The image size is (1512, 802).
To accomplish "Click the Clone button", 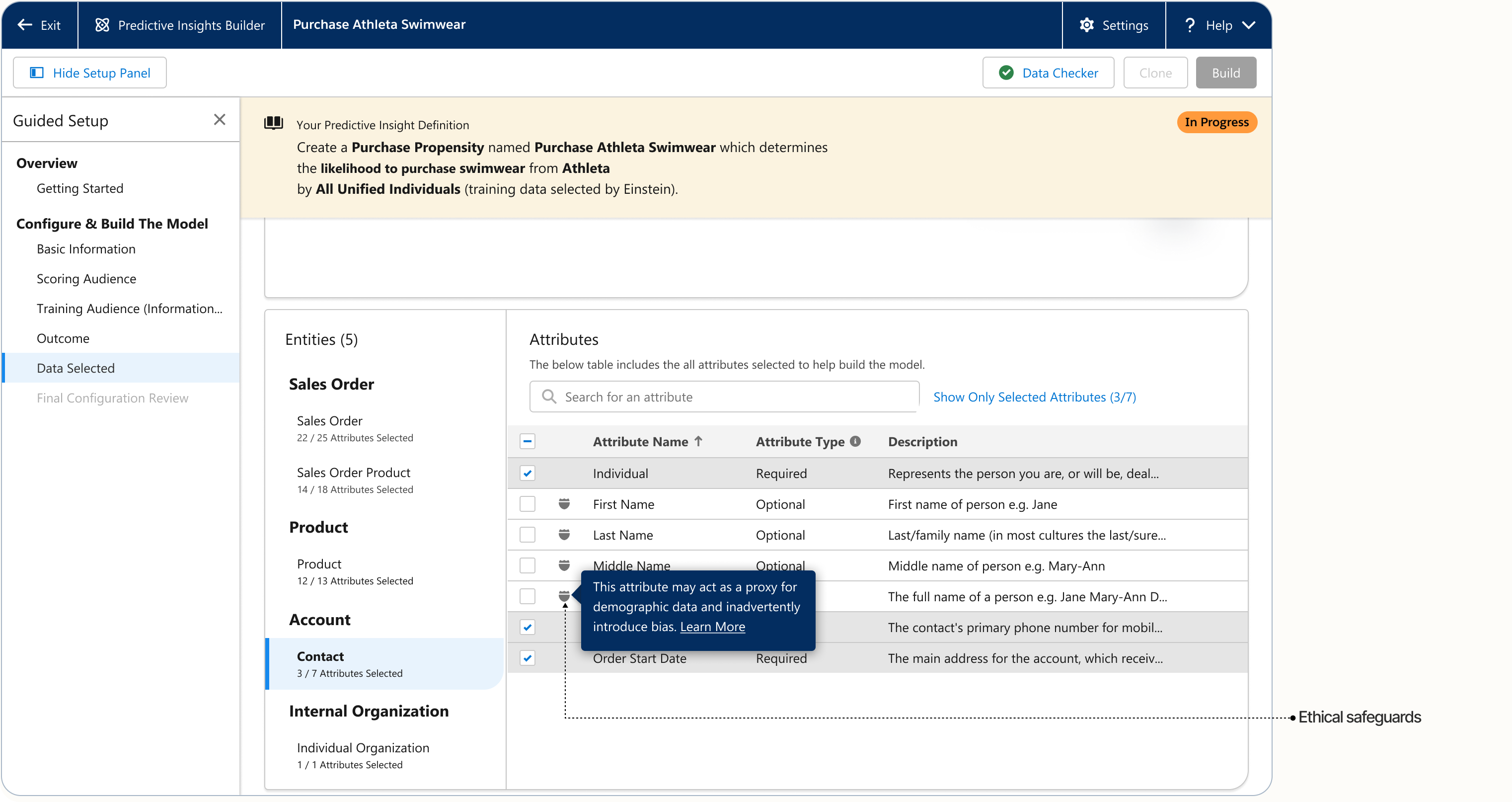I will pyautogui.click(x=1155, y=73).
